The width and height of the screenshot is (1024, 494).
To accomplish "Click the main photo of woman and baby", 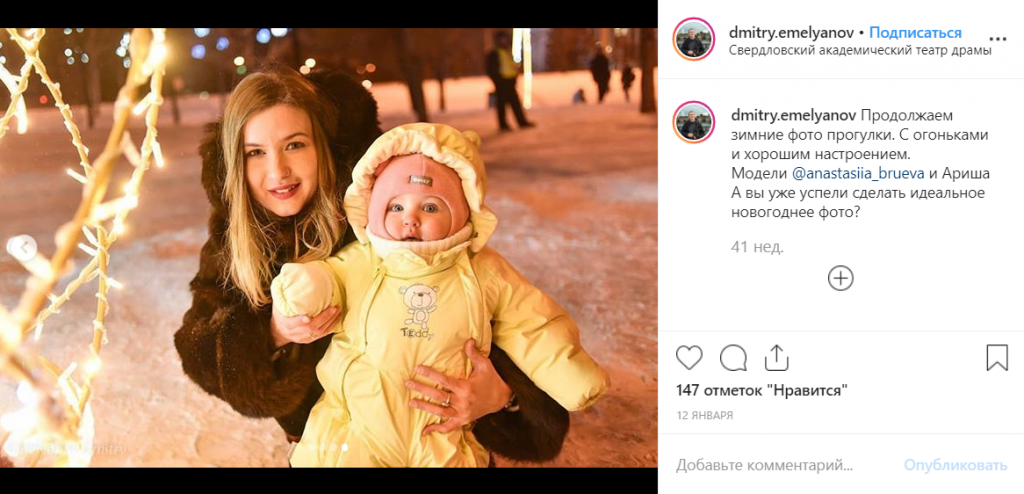I will click(328, 247).
